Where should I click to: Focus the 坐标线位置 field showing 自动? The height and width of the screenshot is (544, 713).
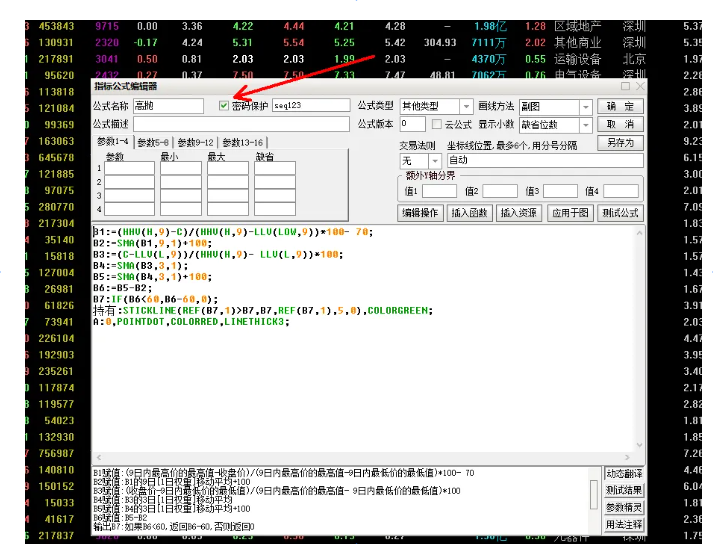click(x=545, y=160)
